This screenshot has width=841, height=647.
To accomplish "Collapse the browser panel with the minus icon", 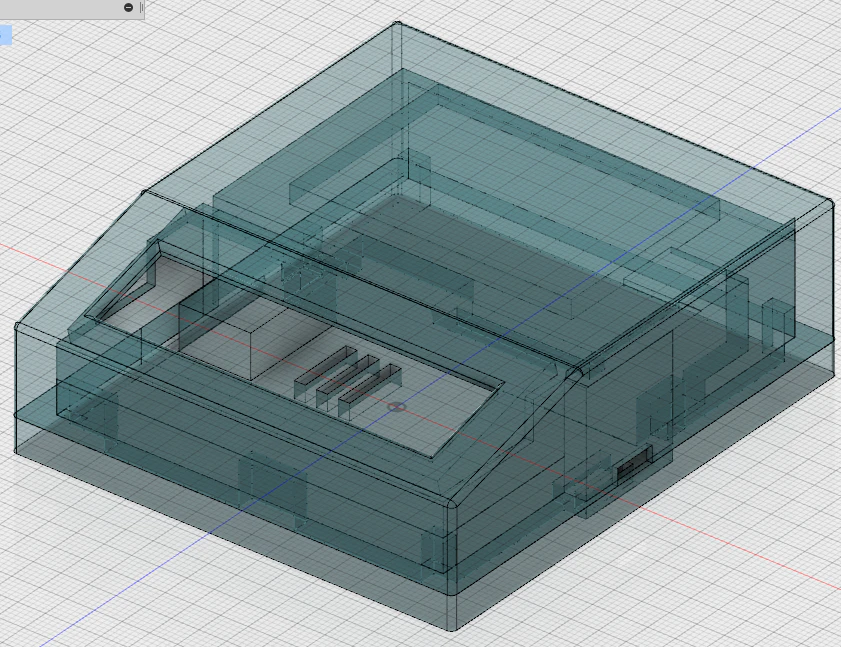I will [x=128, y=7].
